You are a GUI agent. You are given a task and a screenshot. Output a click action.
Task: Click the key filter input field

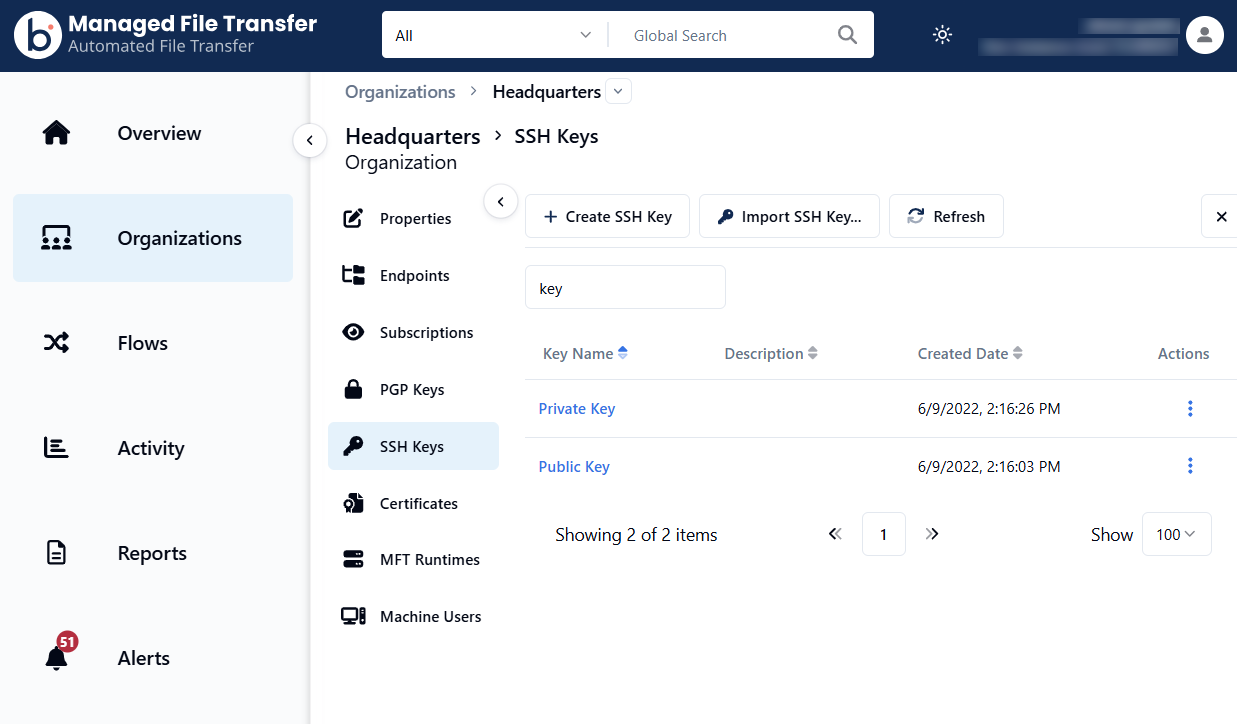(x=625, y=287)
